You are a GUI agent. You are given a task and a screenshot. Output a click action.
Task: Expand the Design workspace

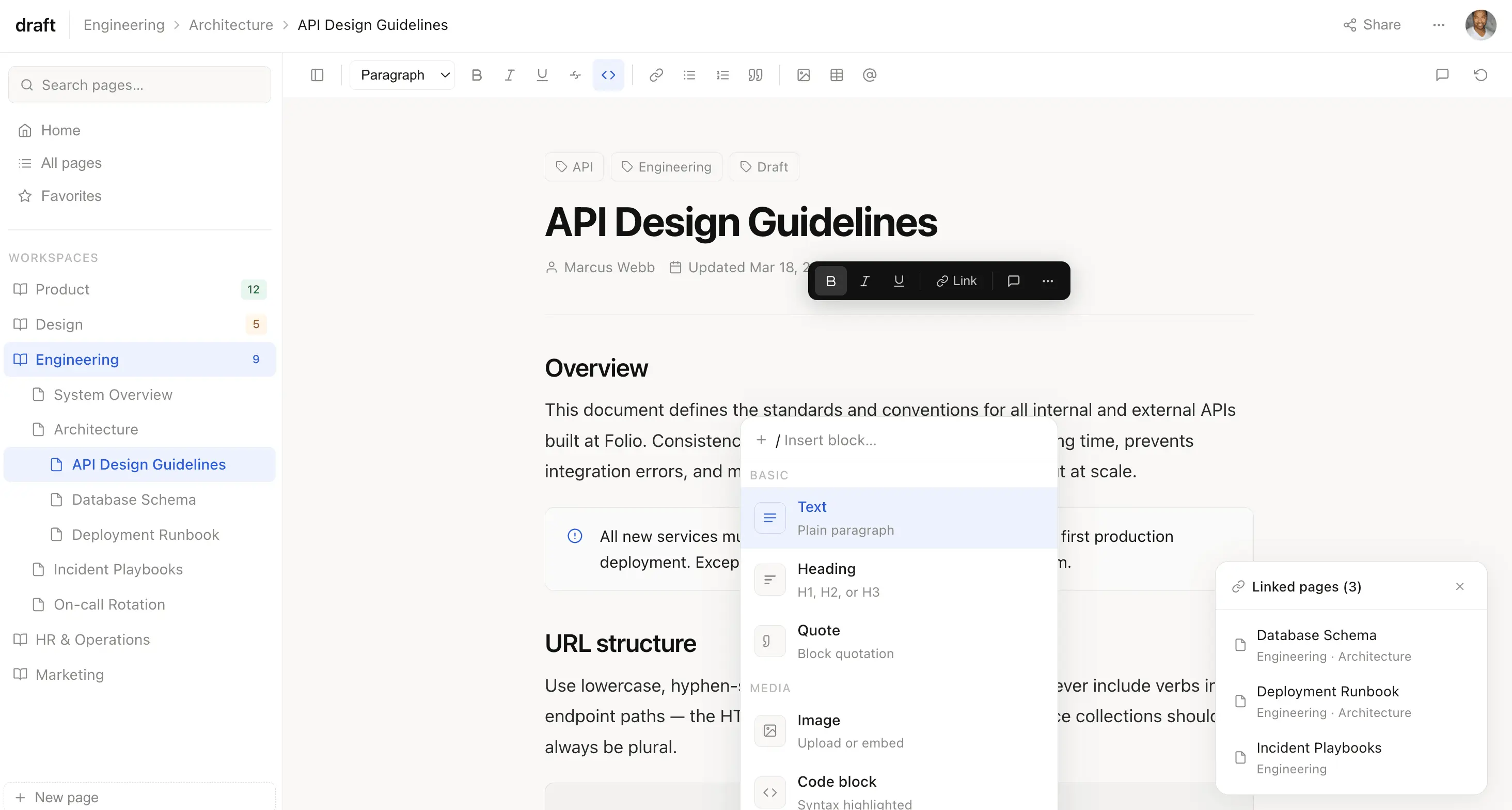[x=140, y=324]
